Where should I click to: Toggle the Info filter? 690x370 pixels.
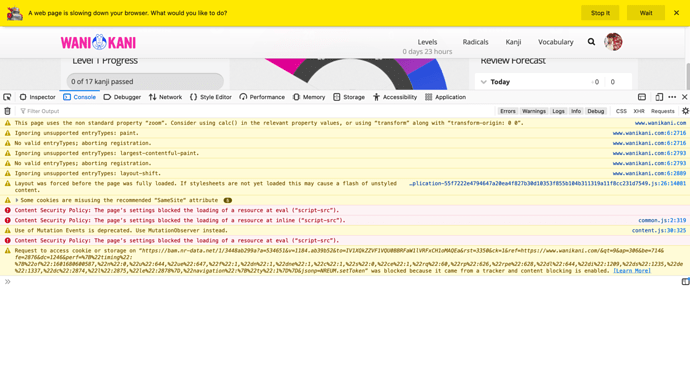coord(576,111)
